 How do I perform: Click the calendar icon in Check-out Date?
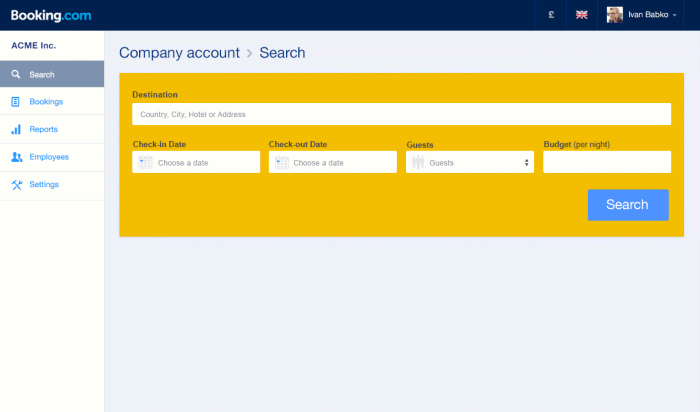282,162
